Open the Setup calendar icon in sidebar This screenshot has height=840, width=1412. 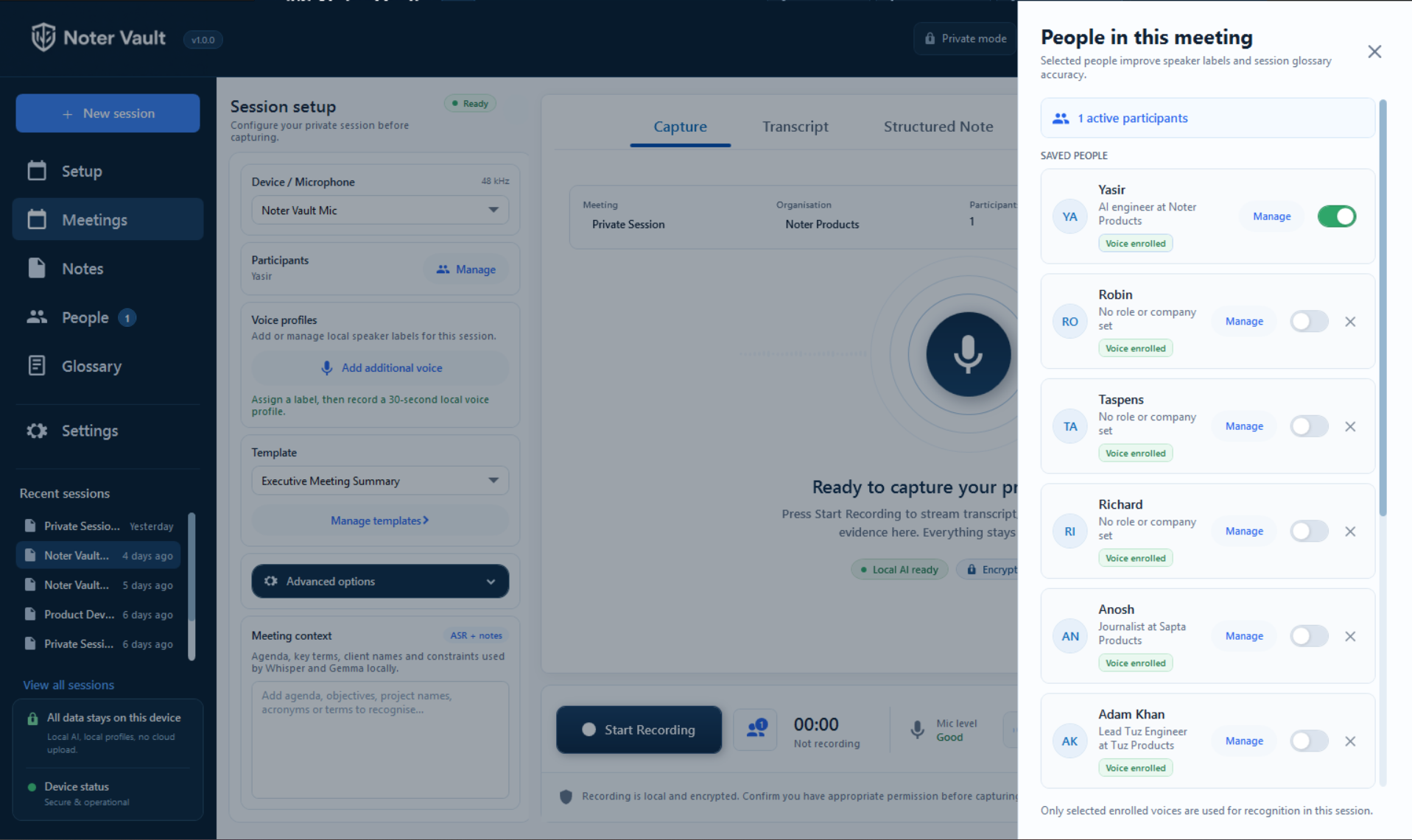(37, 171)
